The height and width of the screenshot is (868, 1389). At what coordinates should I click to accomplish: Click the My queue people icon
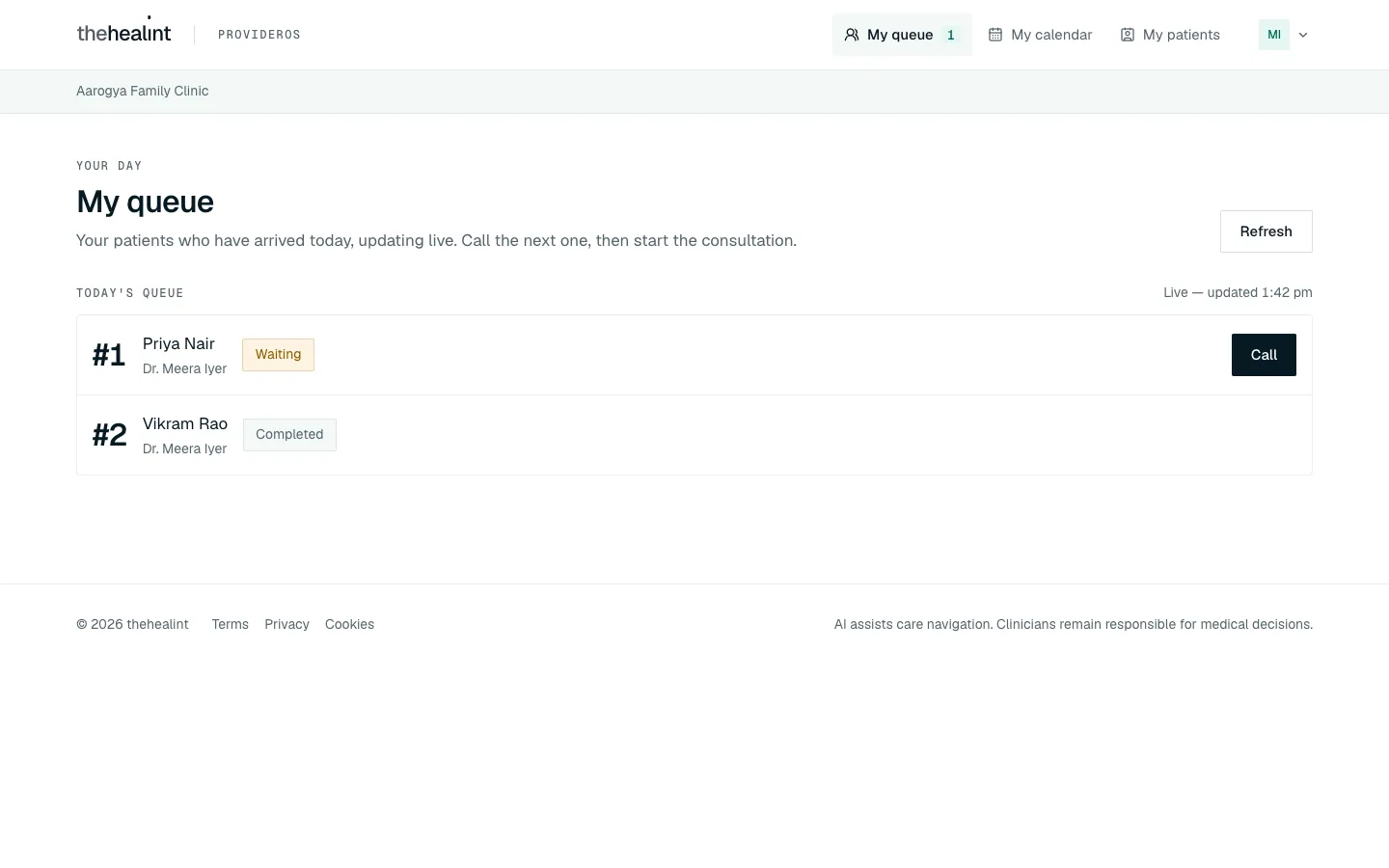point(852,35)
